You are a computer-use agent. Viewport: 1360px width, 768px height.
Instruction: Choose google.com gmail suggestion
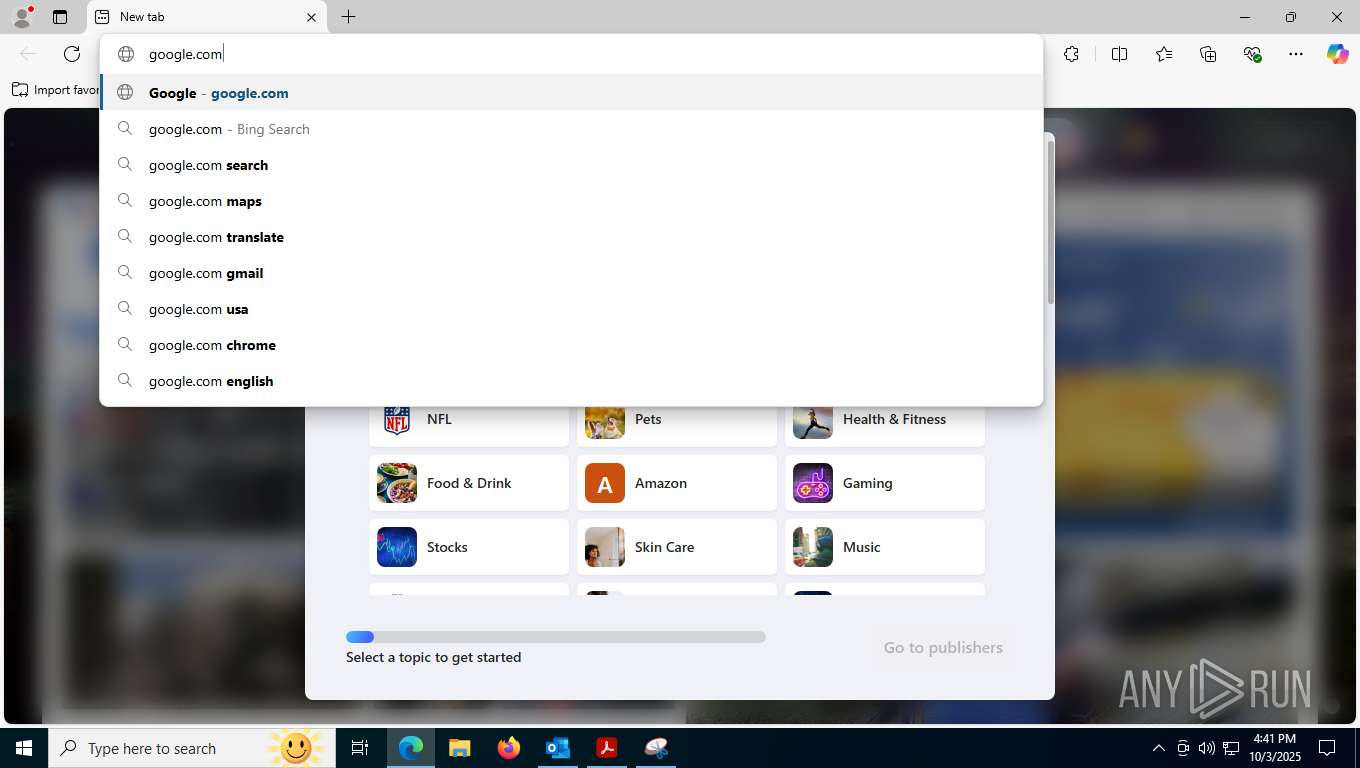572,273
